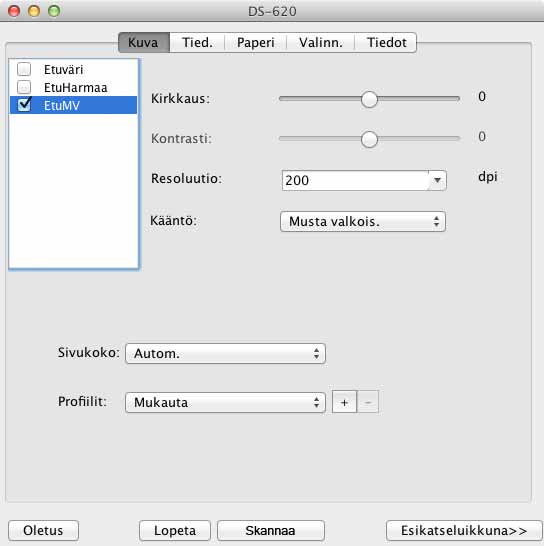
Task: Select the EtuMV row label
Action: [62, 106]
